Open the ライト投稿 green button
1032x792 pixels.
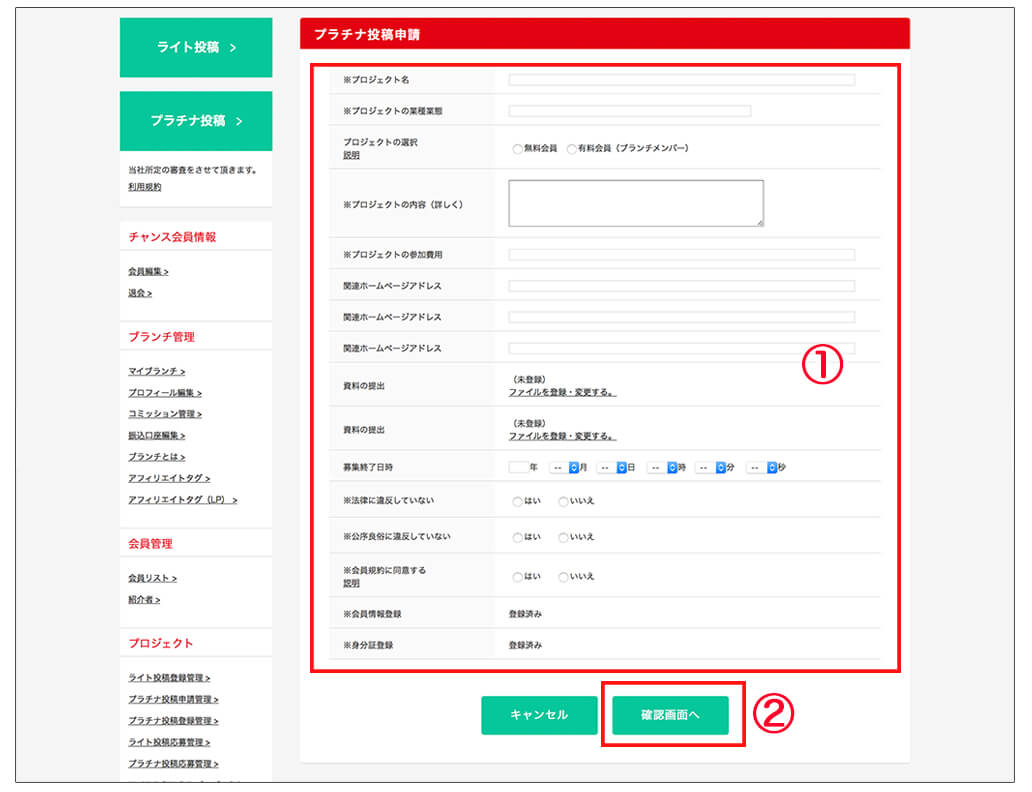(195, 47)
